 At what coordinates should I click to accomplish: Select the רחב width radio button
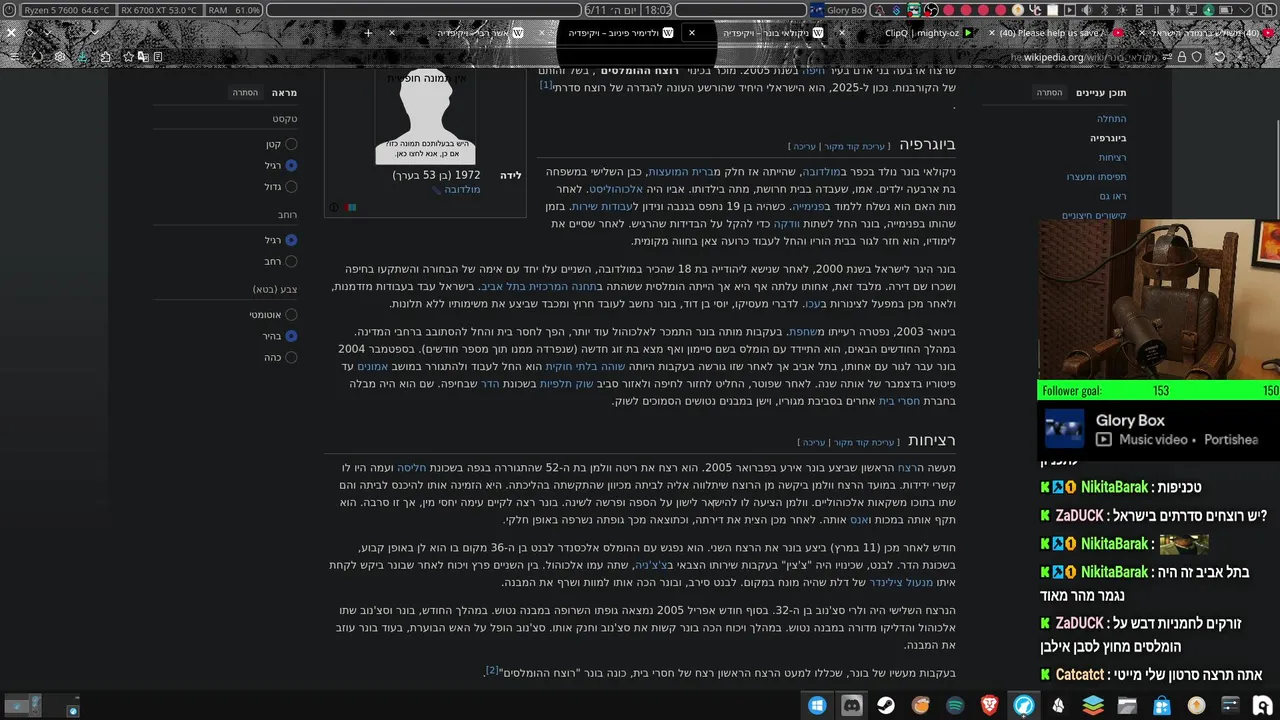(x=291, y=261)
